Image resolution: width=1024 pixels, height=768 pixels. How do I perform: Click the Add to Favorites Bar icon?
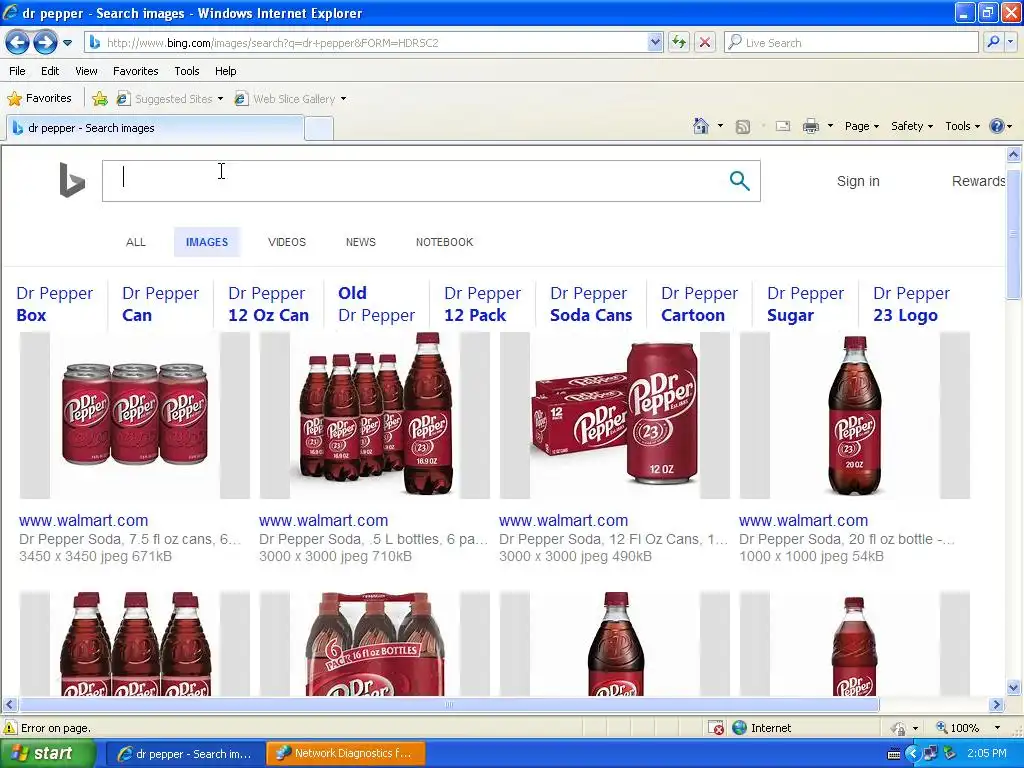pyautogui.click(x=100, y=99)
